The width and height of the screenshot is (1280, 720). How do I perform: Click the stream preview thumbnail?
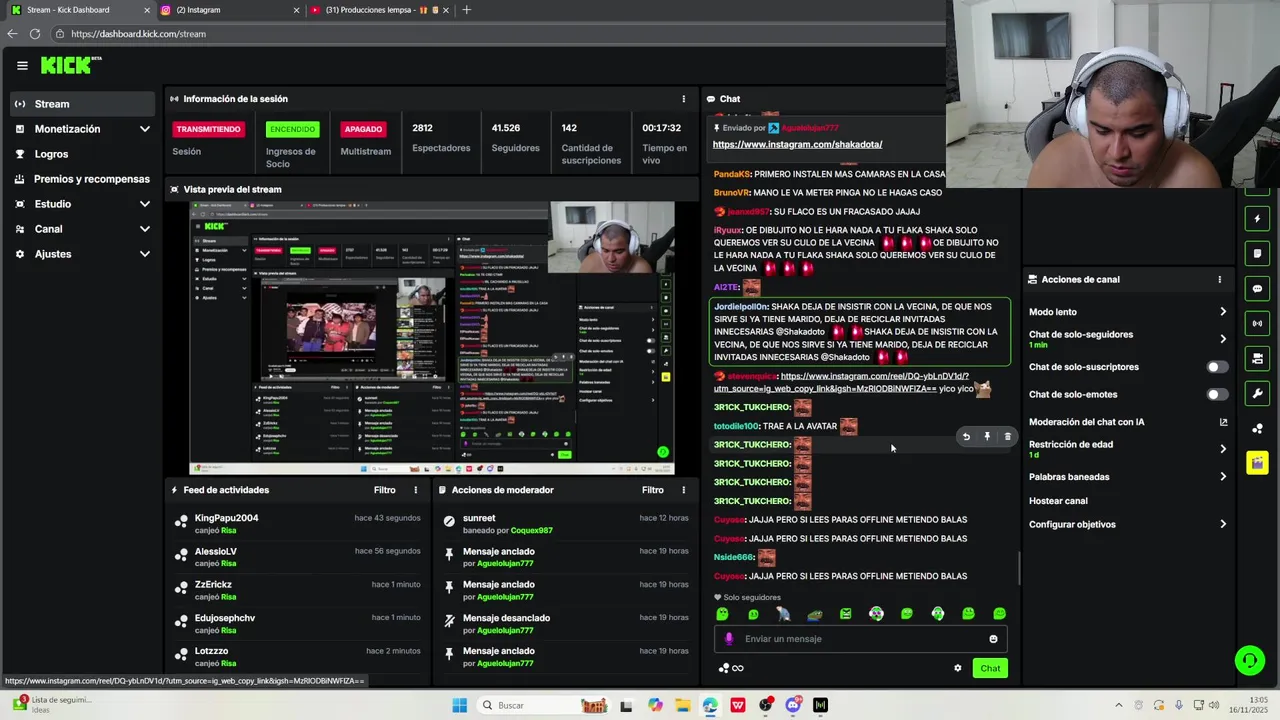pos(432,338)
